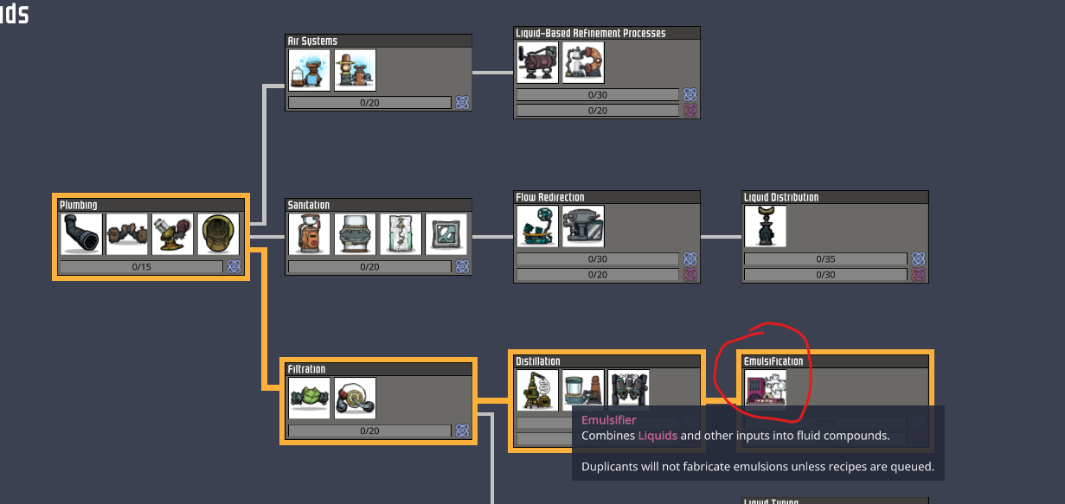Click the pink Liquids link in tooltip
The width and height of the screenshot is (1065, 504).
pyautogui.click(x=657, y=436)
